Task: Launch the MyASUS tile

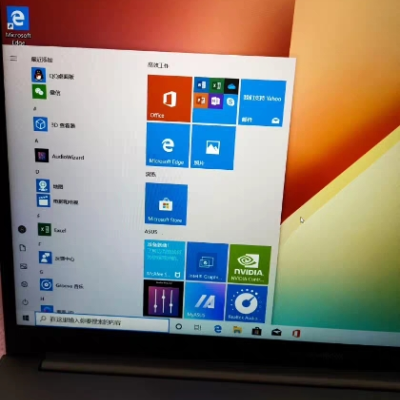Action: (205, 301)
